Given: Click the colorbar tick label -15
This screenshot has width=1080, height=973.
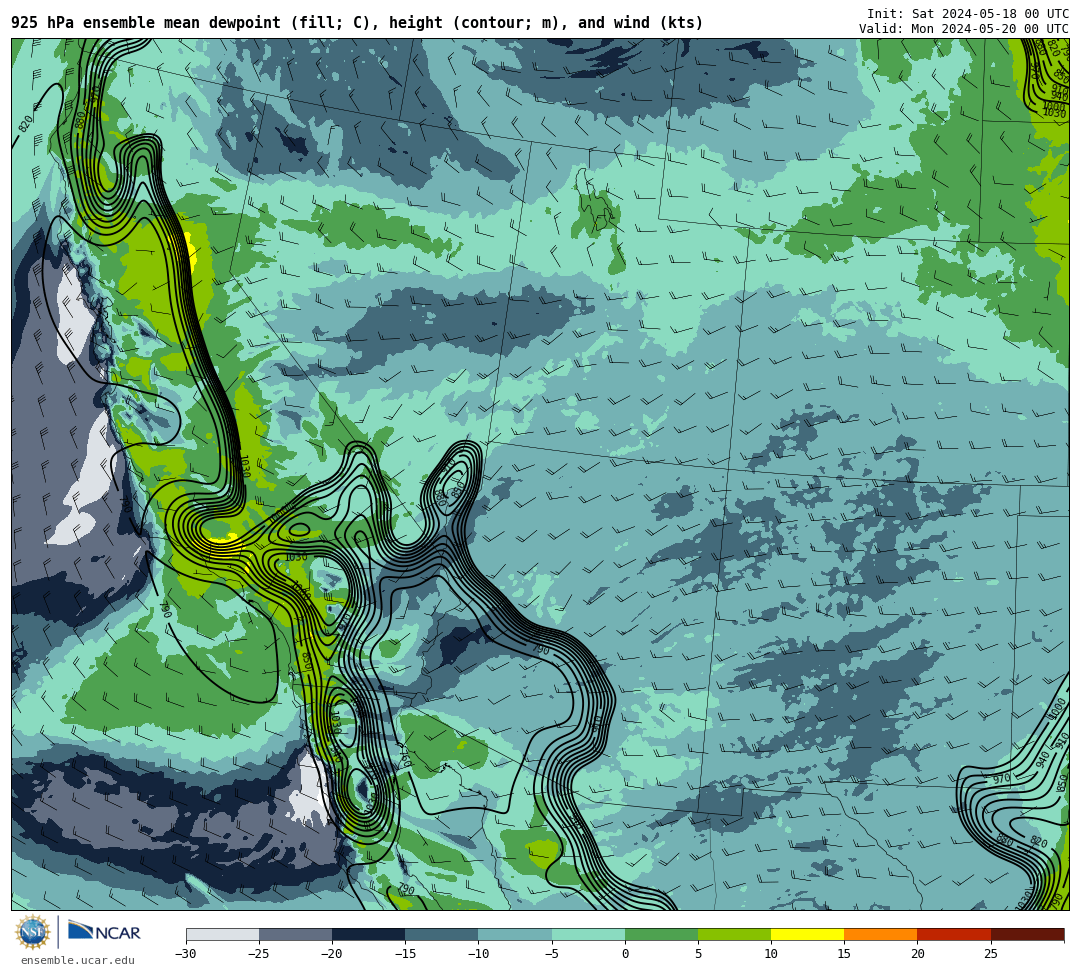Looking at the screenshot, I should click(405, 954).
